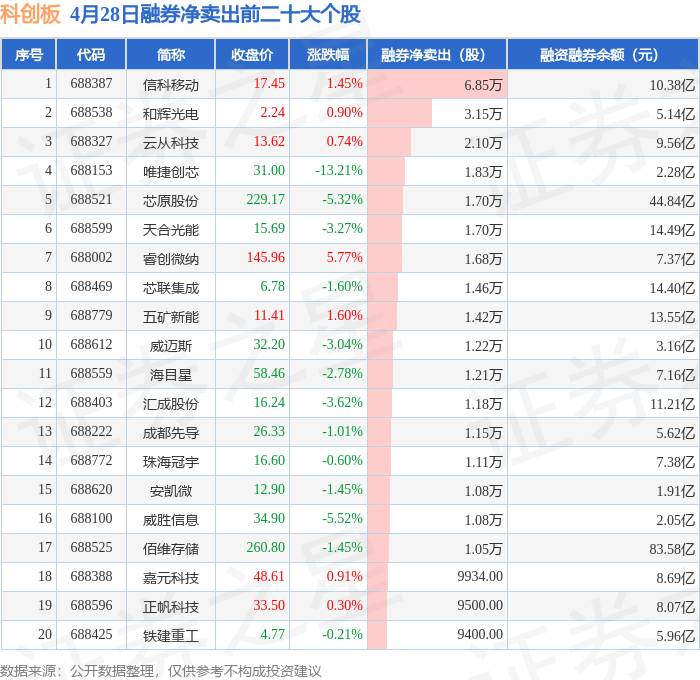Click change value -0.60%

342,461
